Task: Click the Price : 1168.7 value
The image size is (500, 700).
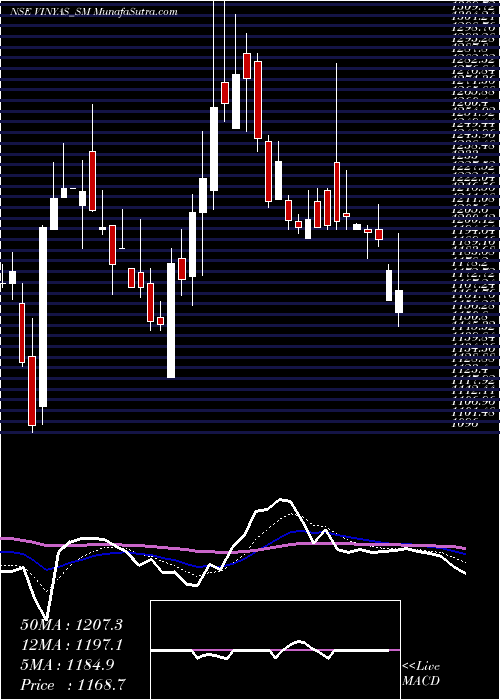Action: (73, 685)
